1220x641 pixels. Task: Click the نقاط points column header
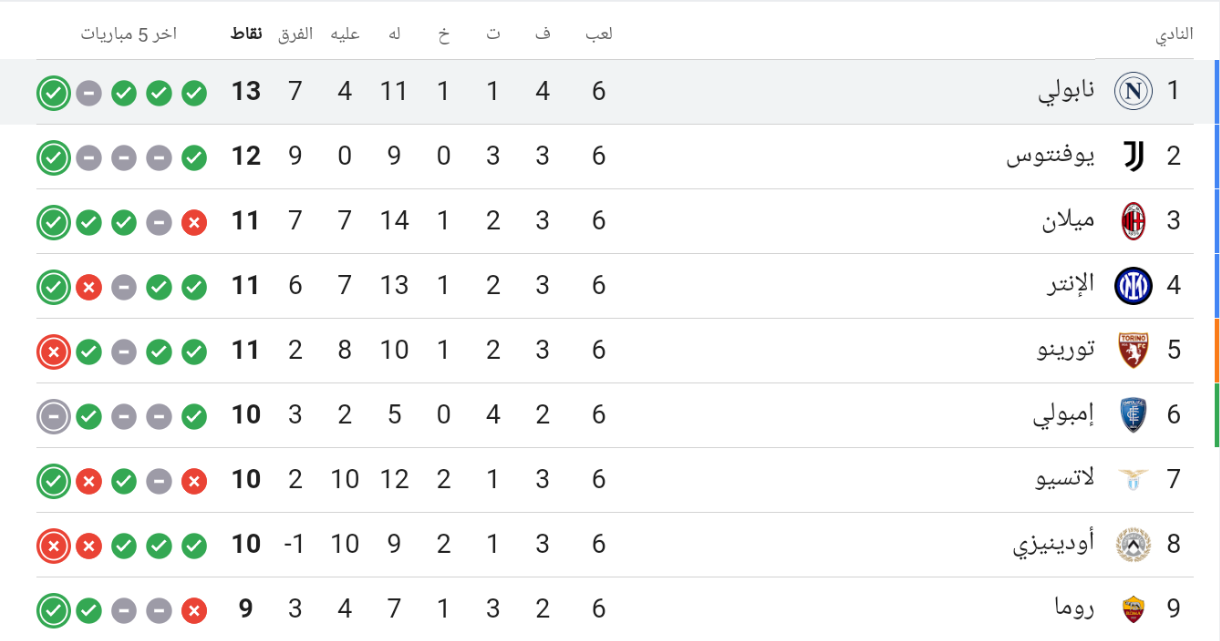(x=247, y=33)
